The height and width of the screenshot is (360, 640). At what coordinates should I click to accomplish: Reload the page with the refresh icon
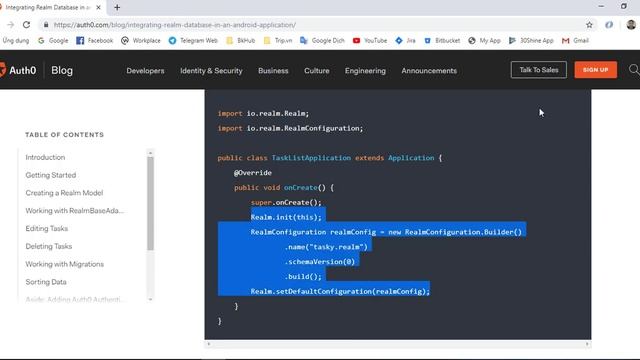pyautogui.click(x=27, y=25)
